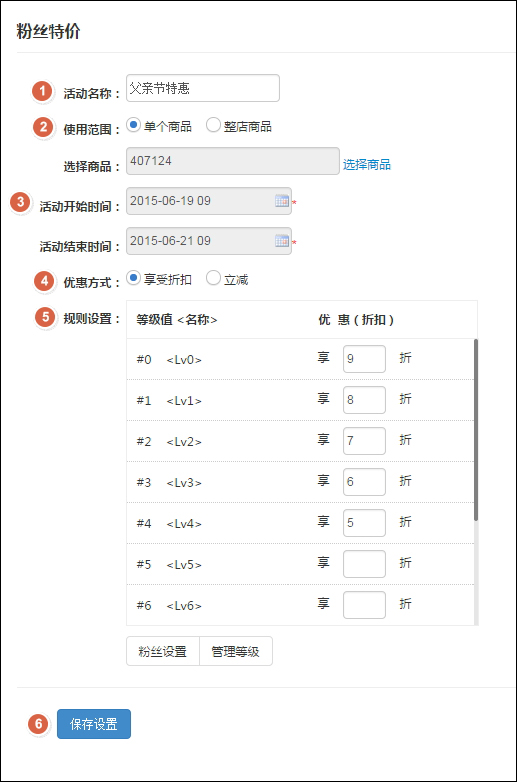
Task: Click the rules table vertical scrollbar
Action: 476,430
